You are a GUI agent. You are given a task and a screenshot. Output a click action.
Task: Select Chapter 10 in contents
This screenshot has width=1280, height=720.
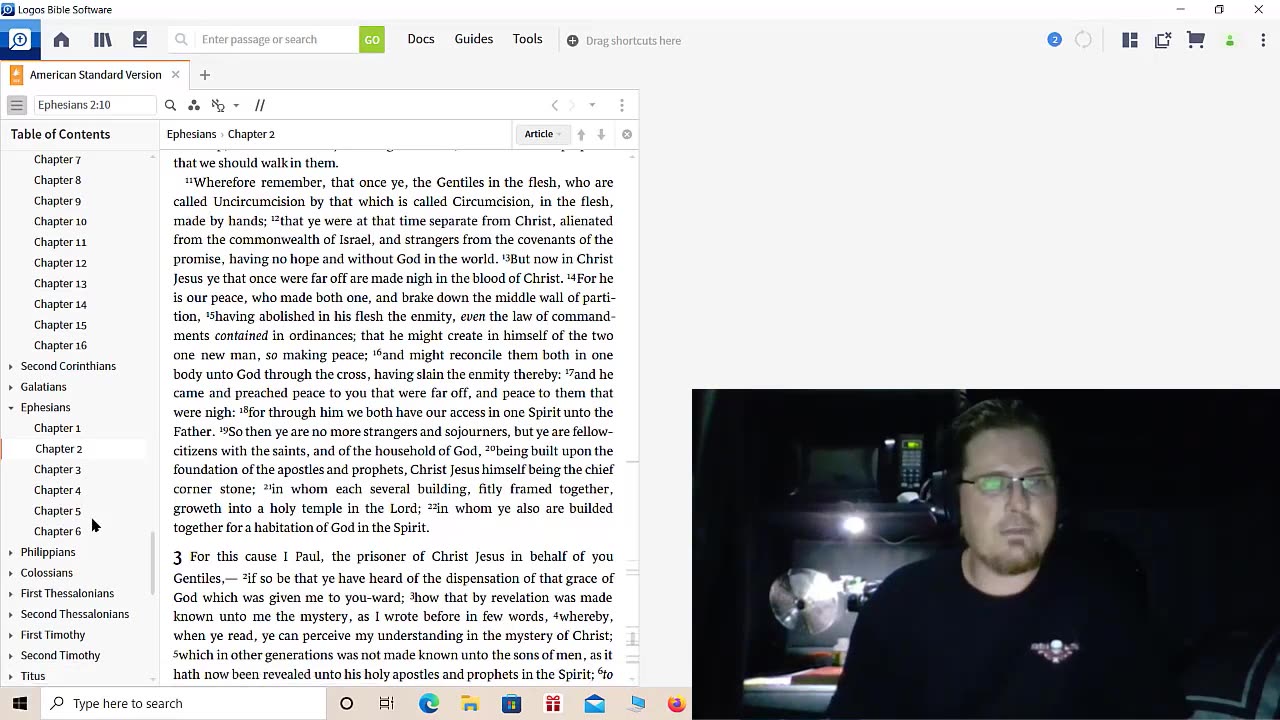60,221
